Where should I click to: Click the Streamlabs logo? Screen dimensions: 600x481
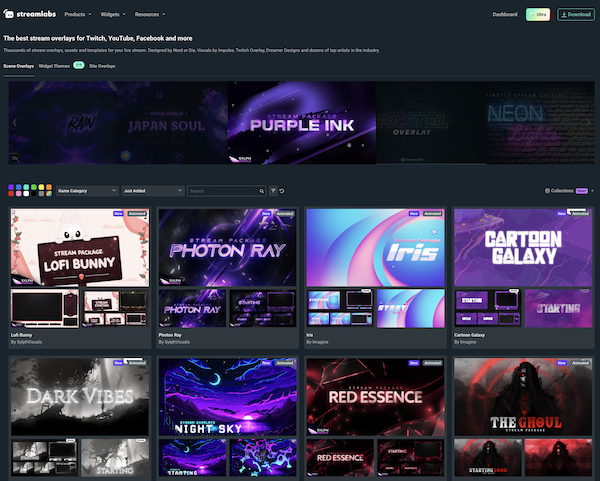pos(29,14)
